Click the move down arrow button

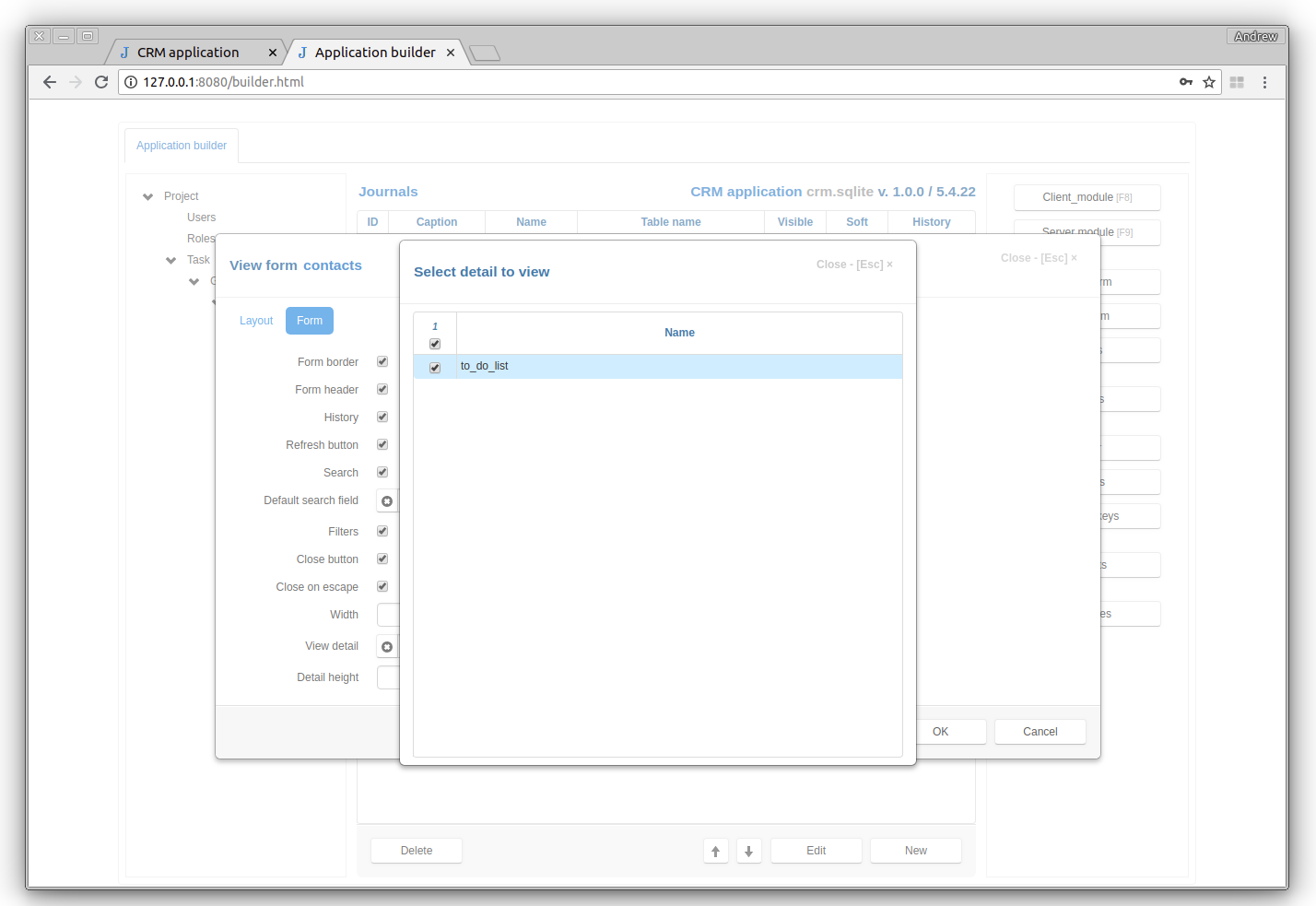[748, 851]
